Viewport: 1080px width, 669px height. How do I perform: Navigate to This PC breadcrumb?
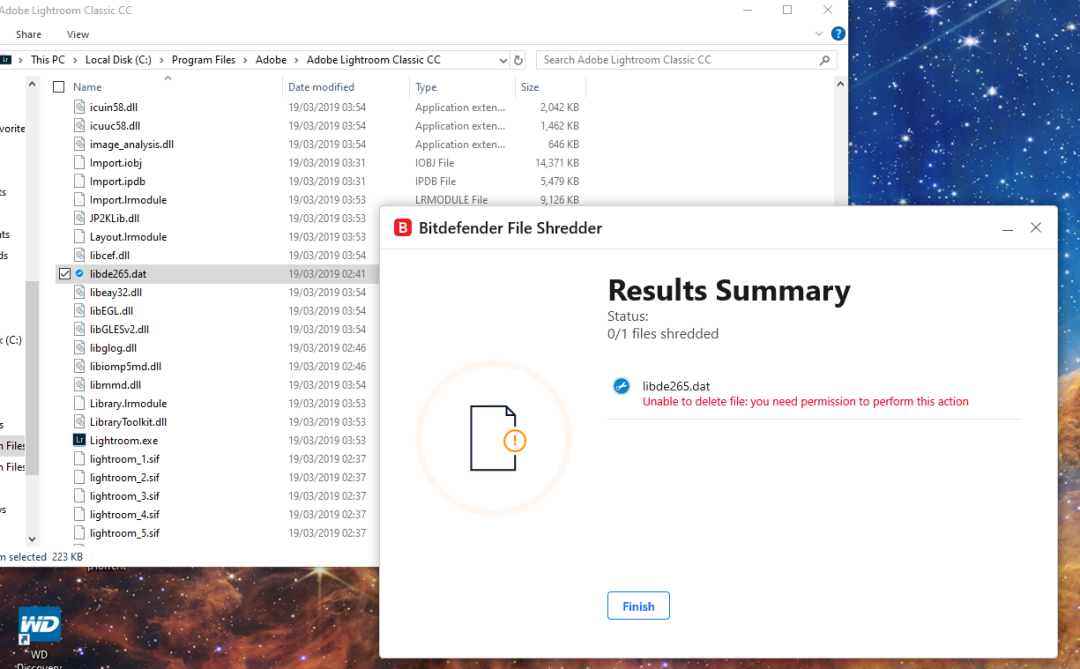[x=48, y=60]
